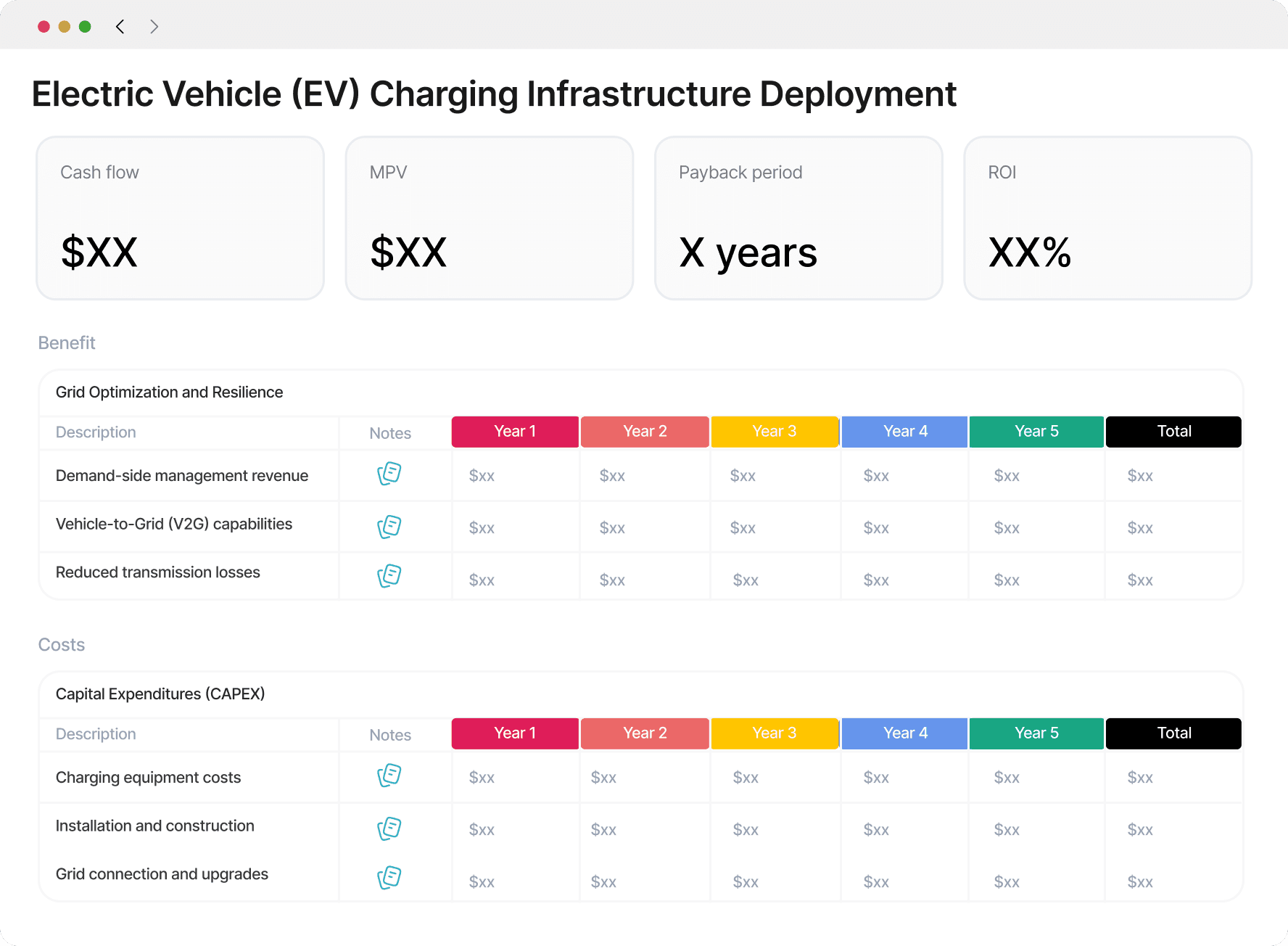Image resolution: width=1288 pixels, height=946 pixels.
Task: Click the Costs section heading
Action: click(x=62, y=644)
